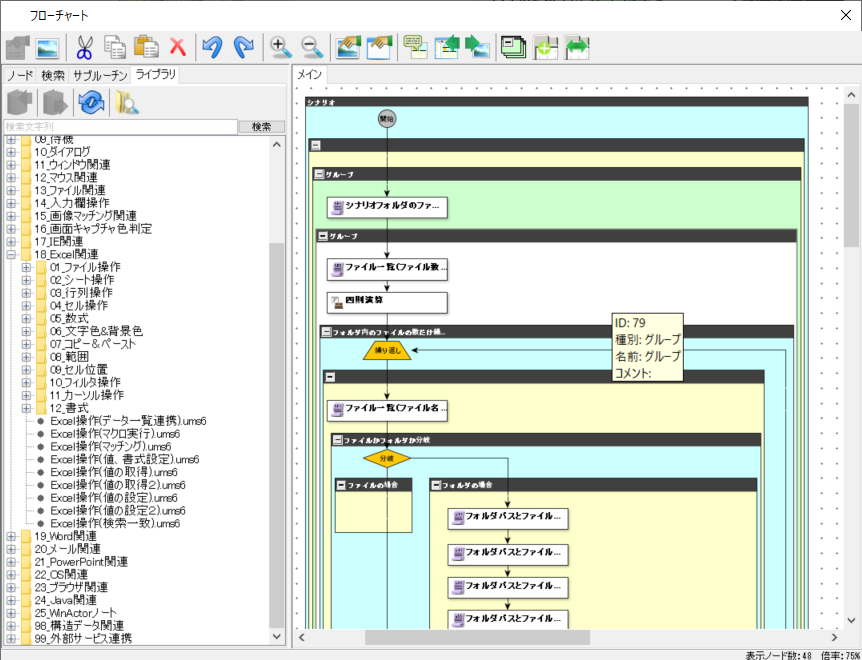Viewport: 862px width, 660px height.
Task: Collapse the ファイルかフォルダか分岐 group
Action: coord(337,439)
